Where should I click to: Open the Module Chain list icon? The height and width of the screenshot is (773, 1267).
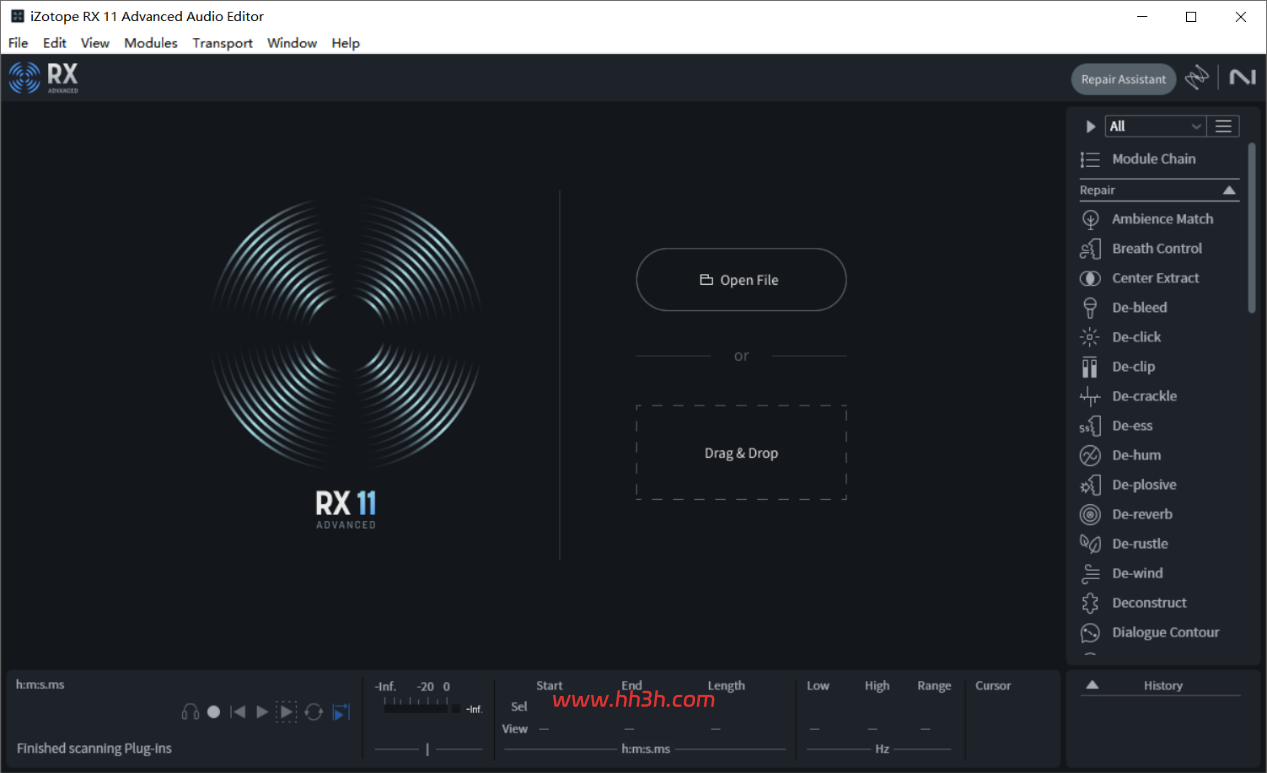[1090, 159]
